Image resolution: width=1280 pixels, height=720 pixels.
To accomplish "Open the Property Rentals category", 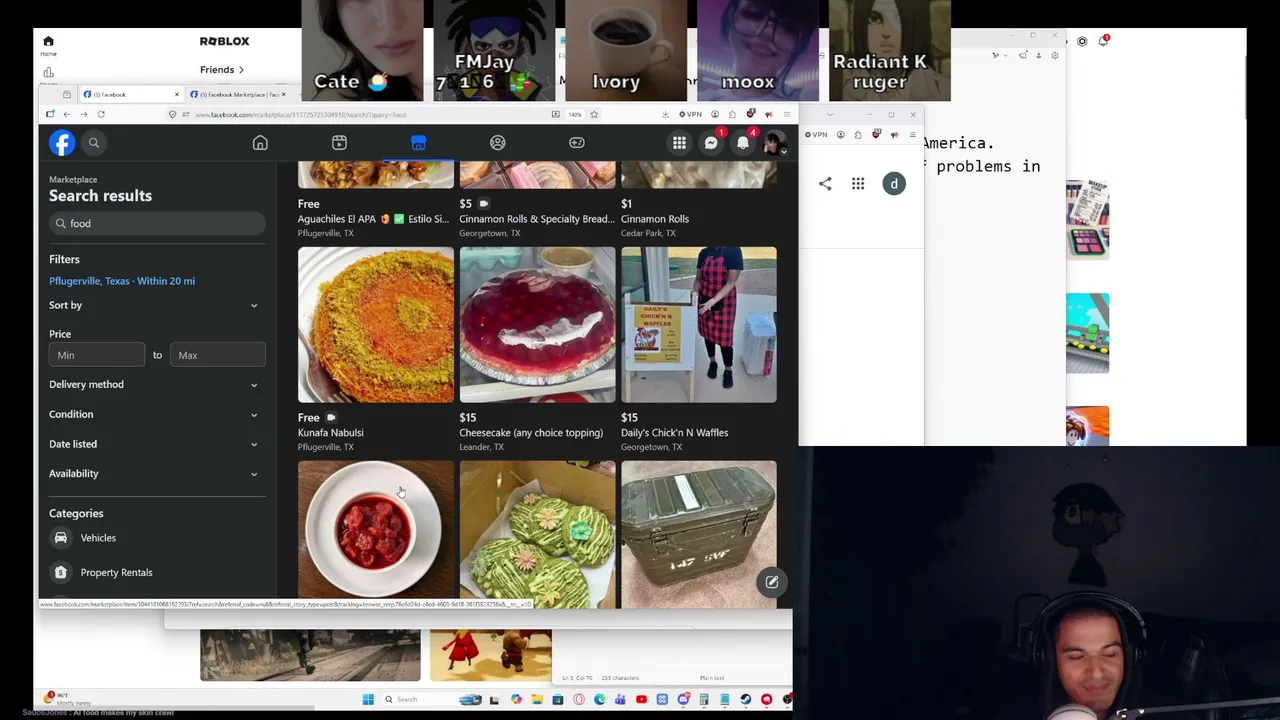I will pos(155,573).
